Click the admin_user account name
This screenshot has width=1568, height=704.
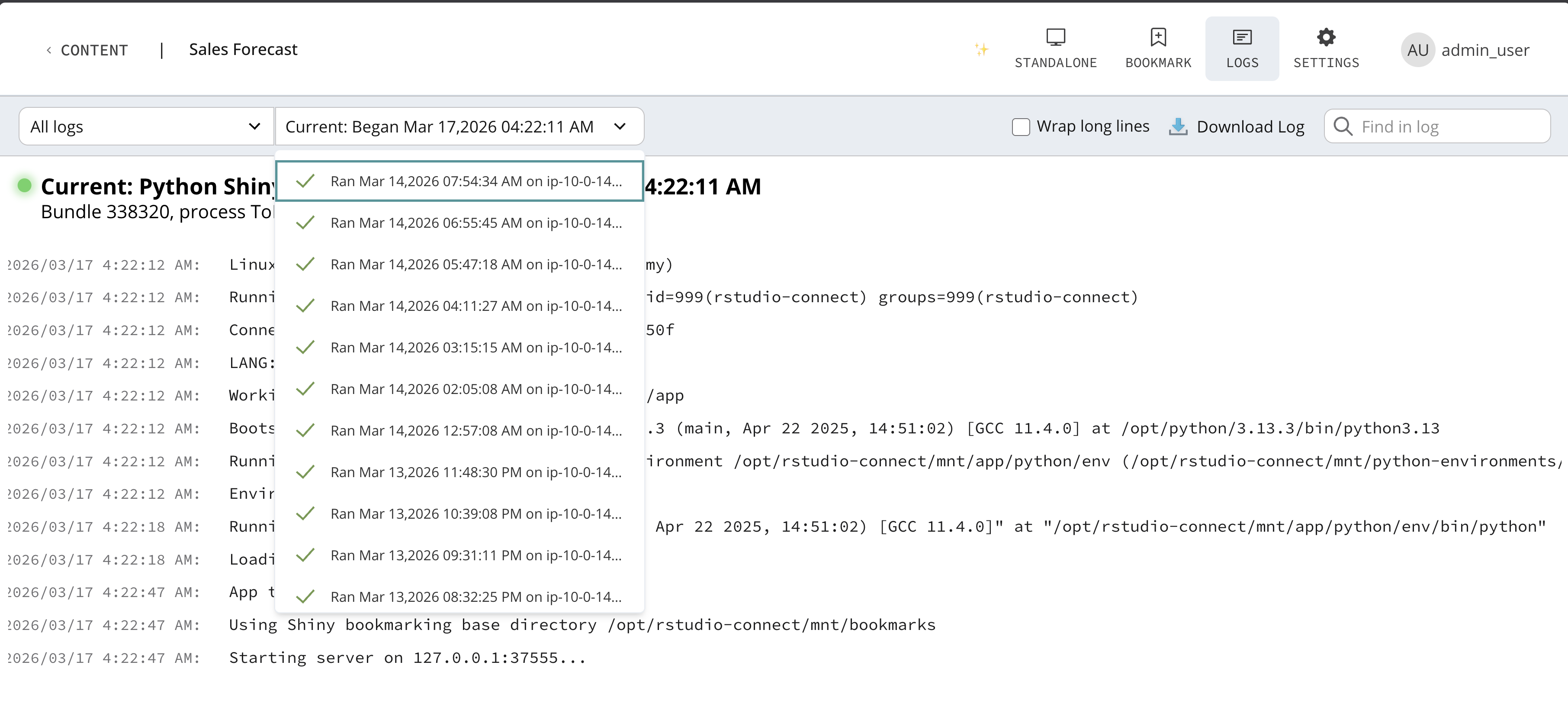1484,50
